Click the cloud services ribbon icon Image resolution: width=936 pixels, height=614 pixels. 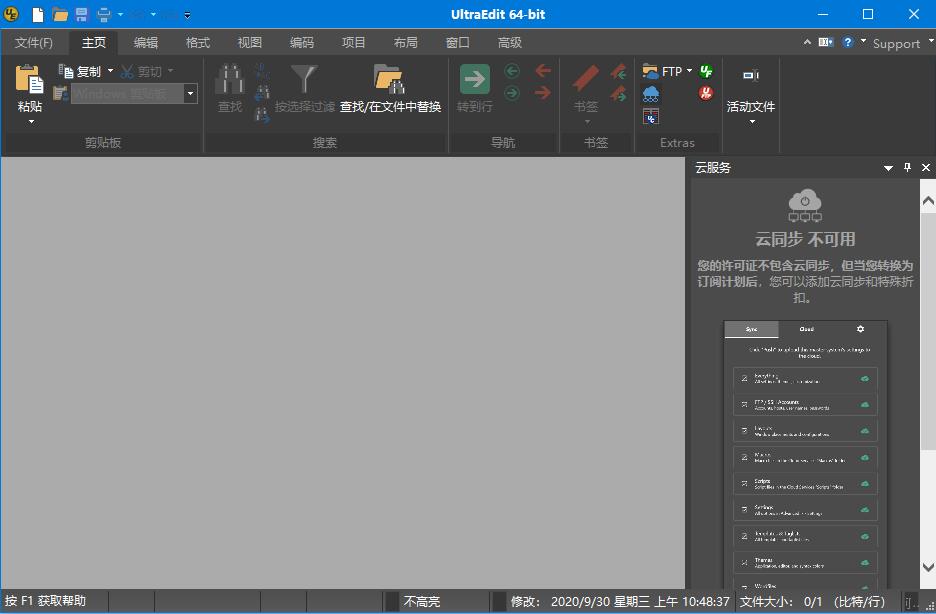(x=651, y=94)
